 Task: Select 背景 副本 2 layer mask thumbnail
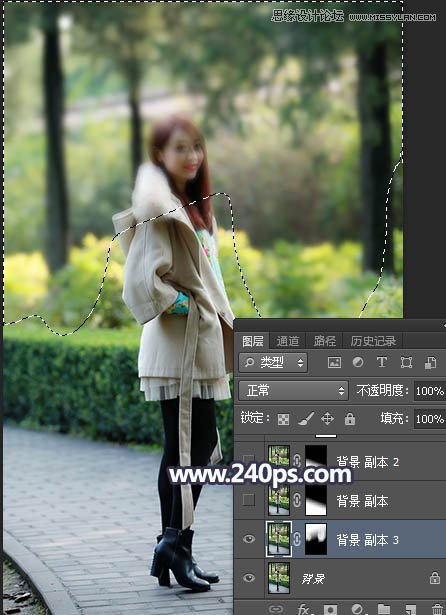(316, 460)
